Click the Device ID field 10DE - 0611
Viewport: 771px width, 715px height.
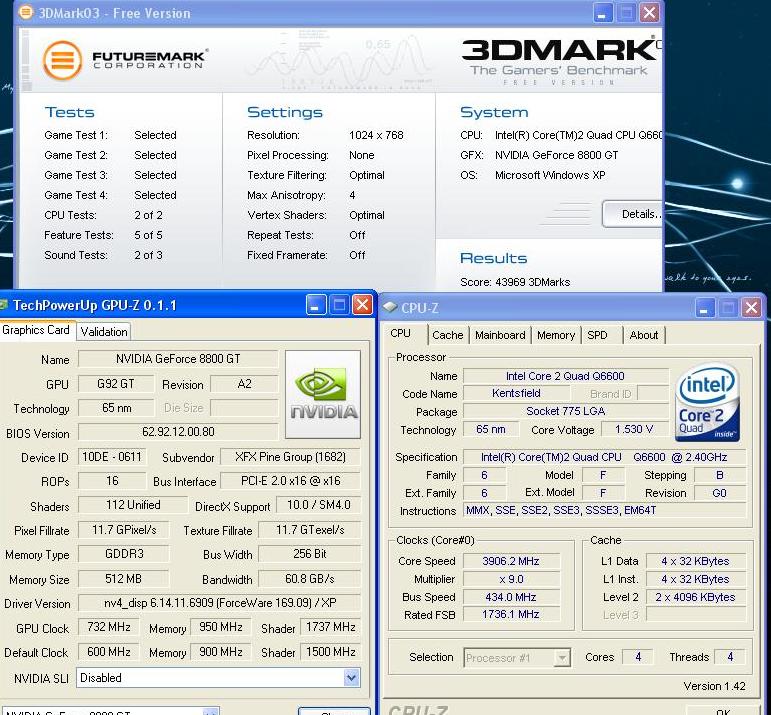tap(112, 457)
